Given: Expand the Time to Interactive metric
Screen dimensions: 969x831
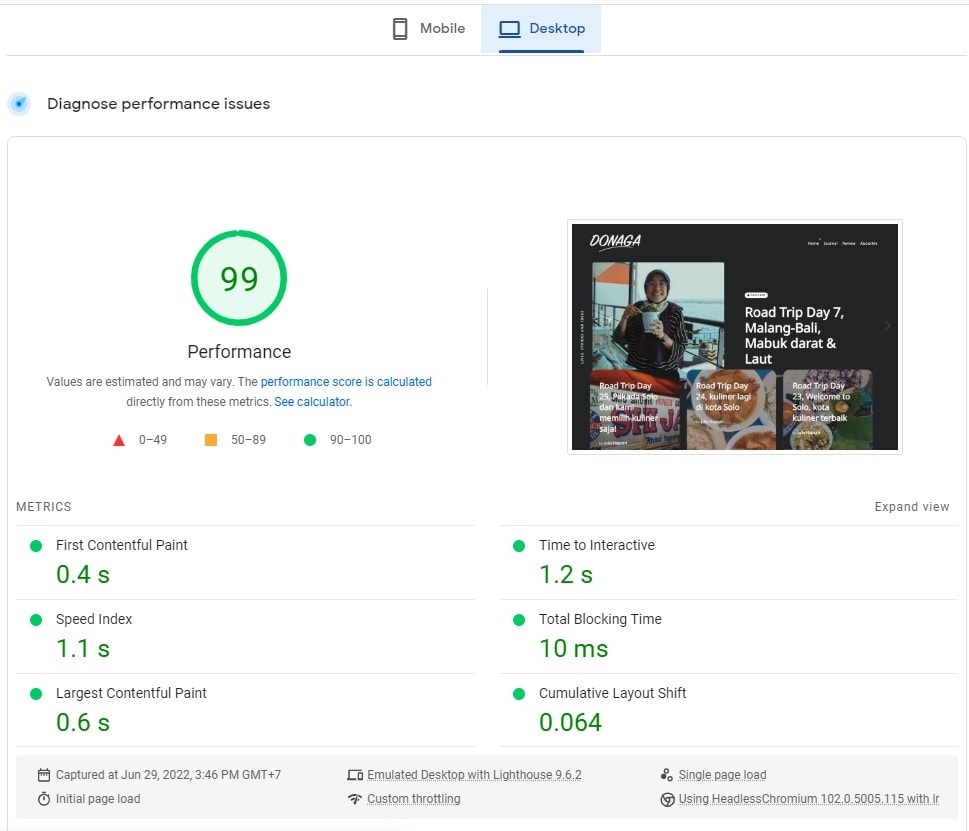Looking at the screenshot, I should tap(596, 546).
